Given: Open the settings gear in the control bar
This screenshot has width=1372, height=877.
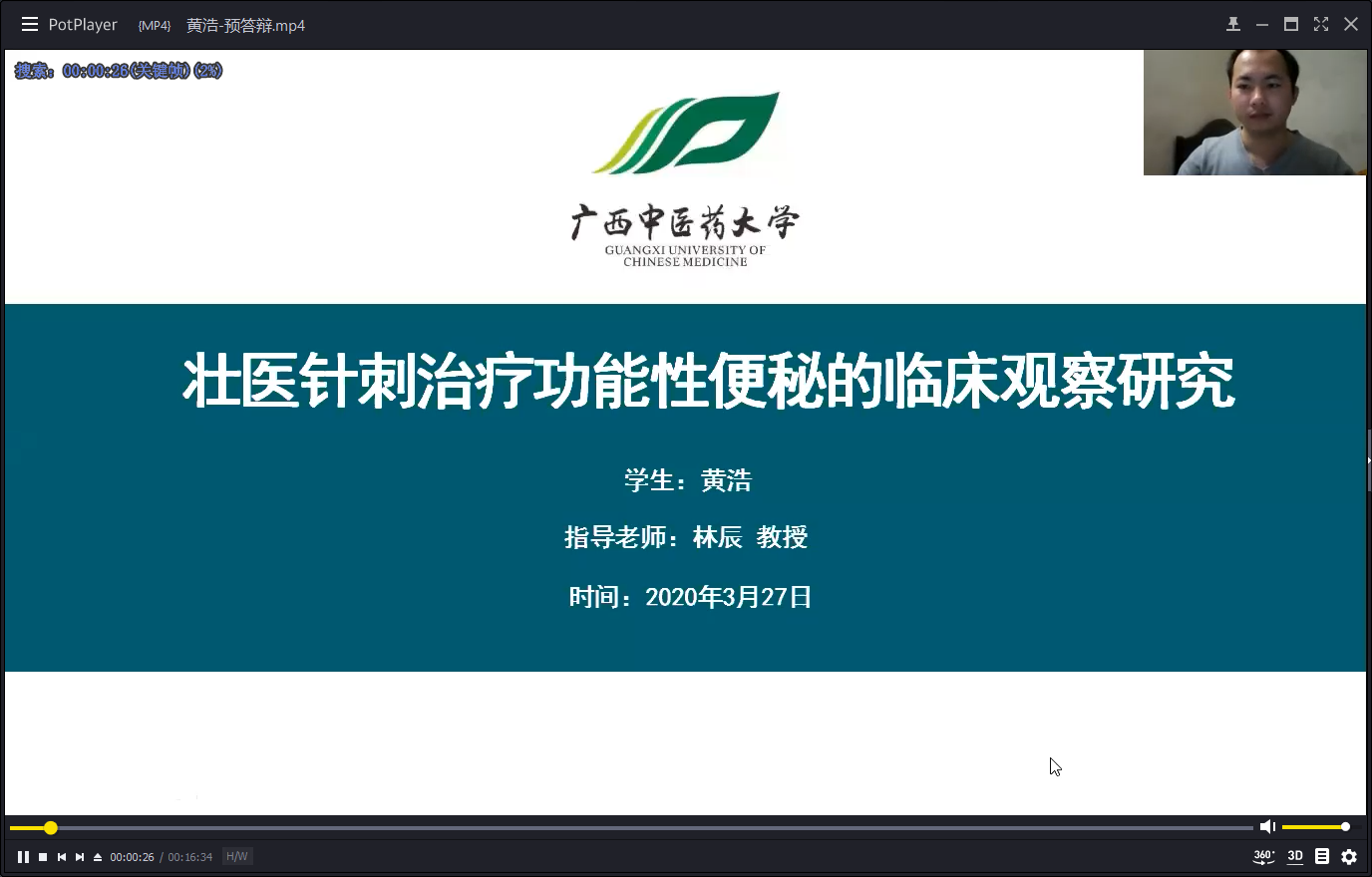Looking at the screenshot, I should (1349, 857).
